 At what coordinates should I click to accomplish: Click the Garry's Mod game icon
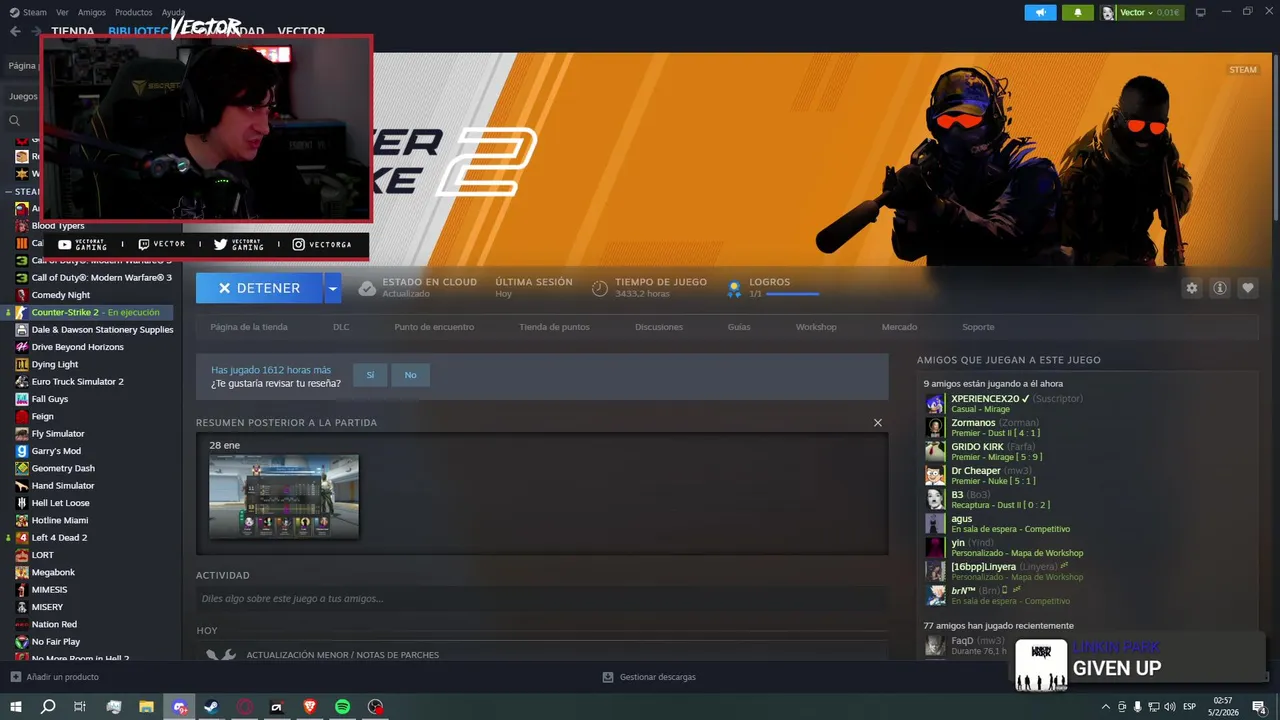pyautogui.click(x=22, y=451)
